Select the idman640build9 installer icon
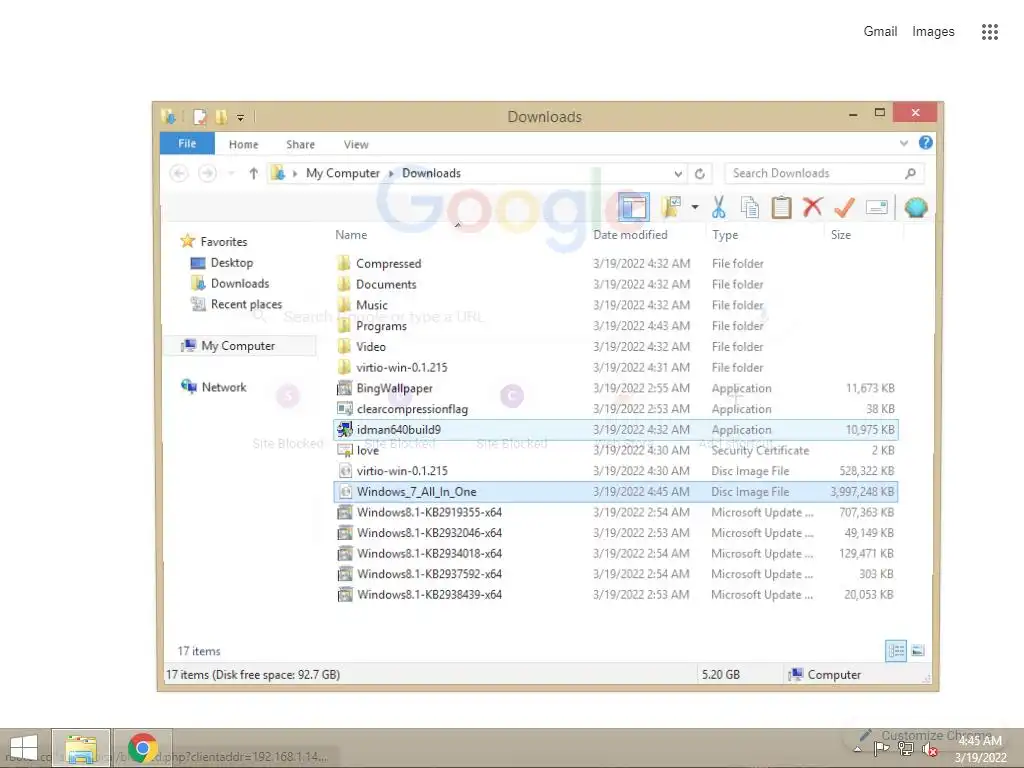The image size is (1024, 768). (x=344, y=429)
